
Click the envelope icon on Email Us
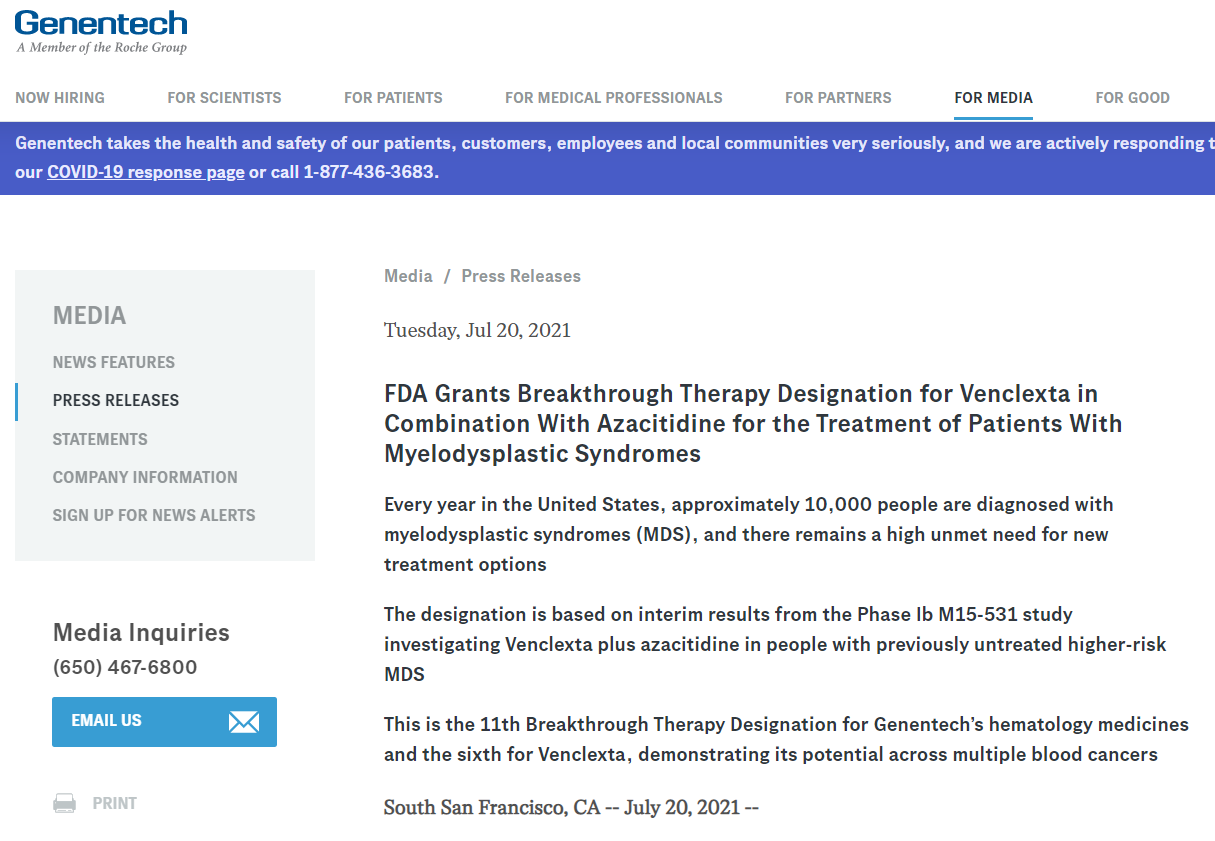coord(244,722)
